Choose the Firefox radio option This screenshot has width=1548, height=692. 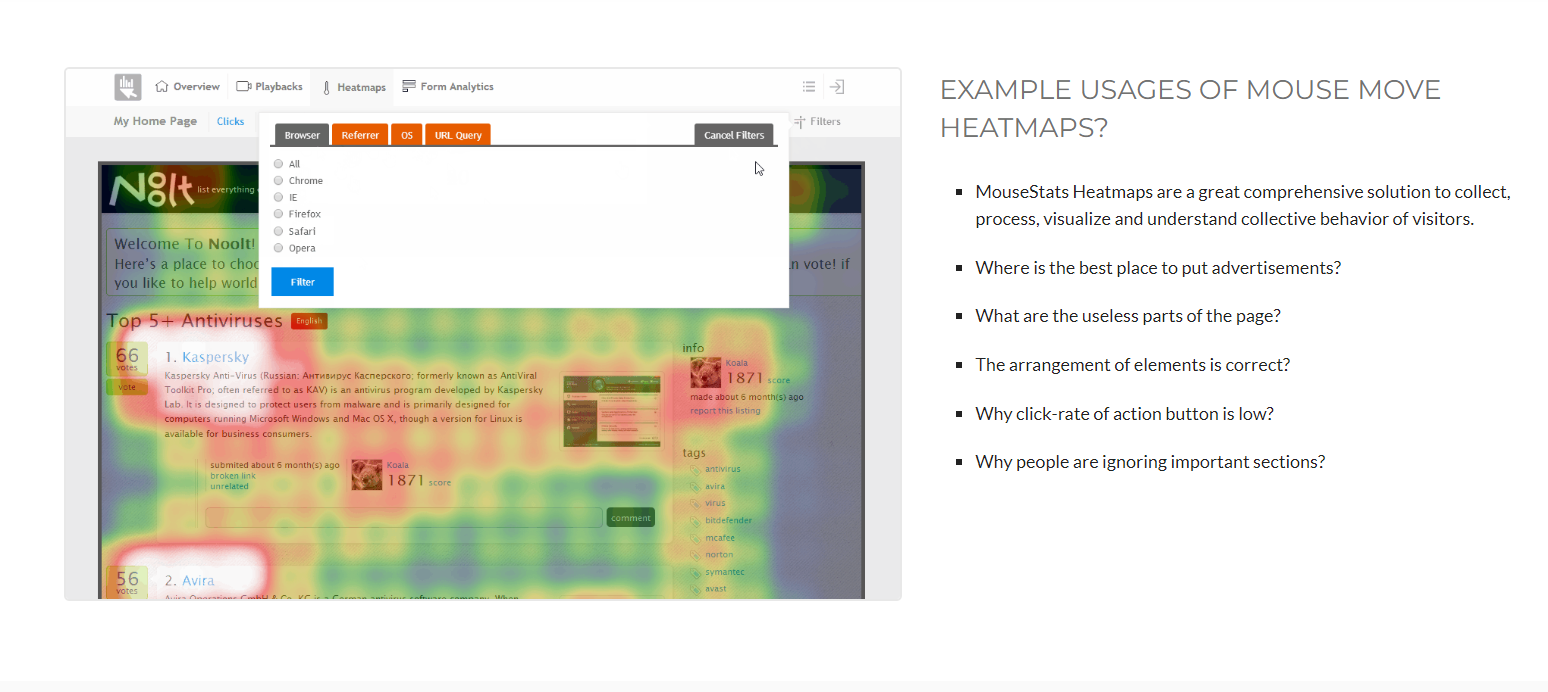click(x=278, y=214)
